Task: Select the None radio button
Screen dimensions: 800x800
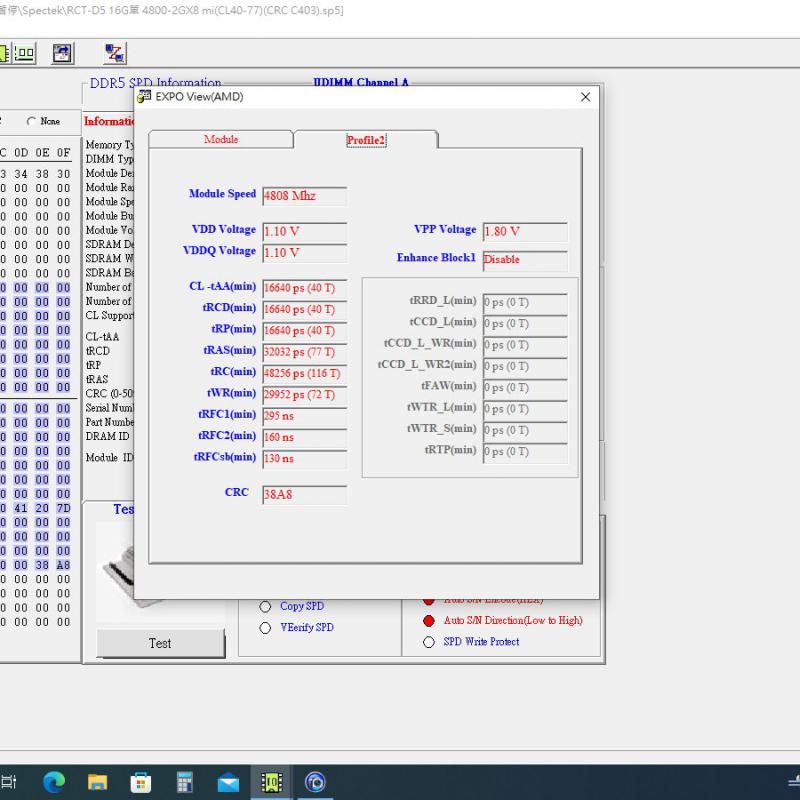Action: 31,121
